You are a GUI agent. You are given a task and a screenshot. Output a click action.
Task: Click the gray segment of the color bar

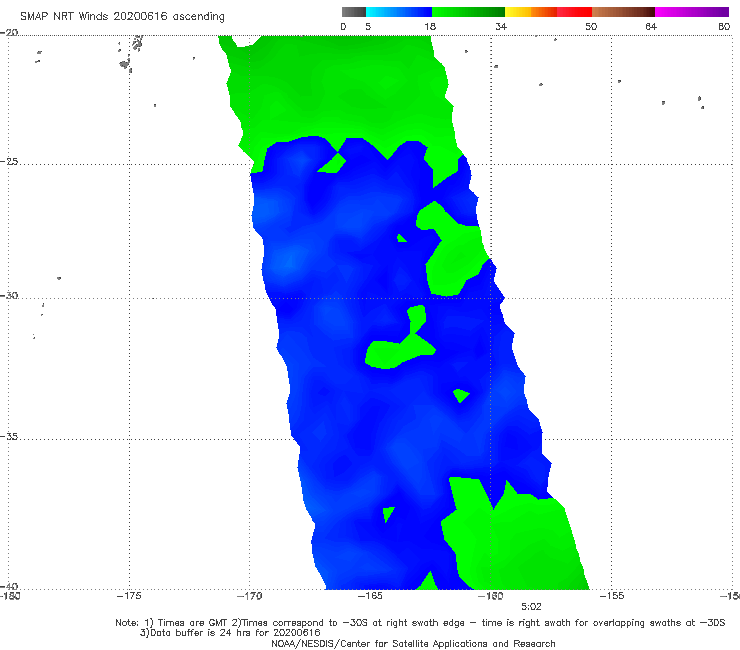[x=354, y=12]
